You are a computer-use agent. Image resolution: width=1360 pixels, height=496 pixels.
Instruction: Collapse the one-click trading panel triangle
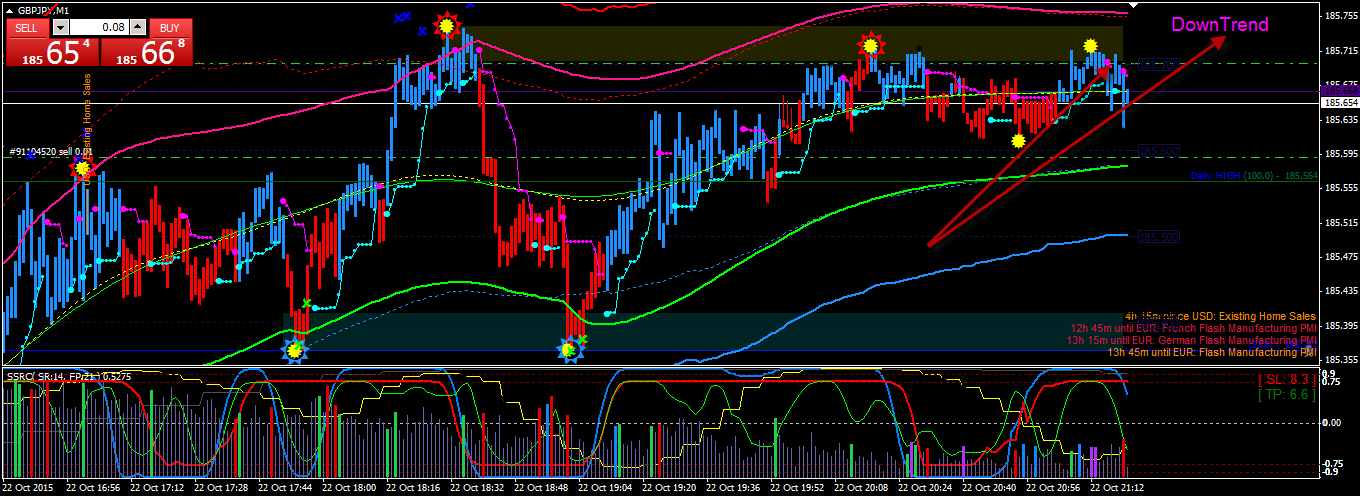(x=10, y=10)
